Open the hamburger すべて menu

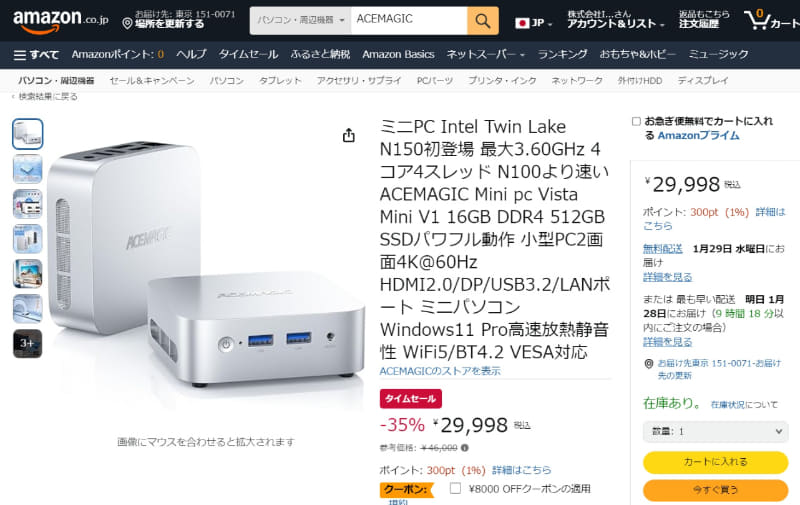pyautogui.click(x=37, y=54)
